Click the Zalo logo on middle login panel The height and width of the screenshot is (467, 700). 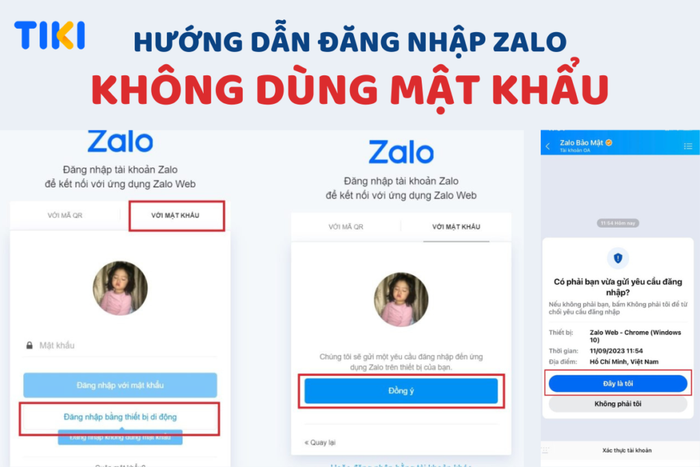(401, 152)
